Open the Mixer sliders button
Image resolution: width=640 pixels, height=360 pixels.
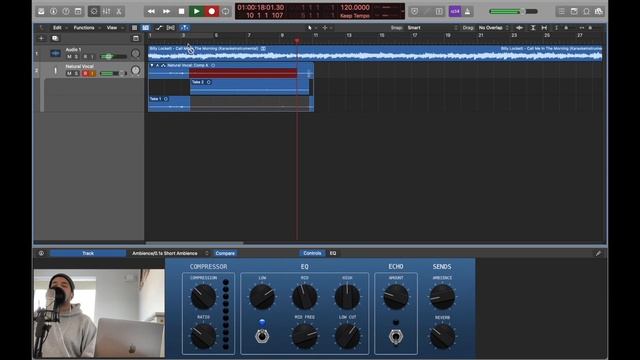point(106,11)
